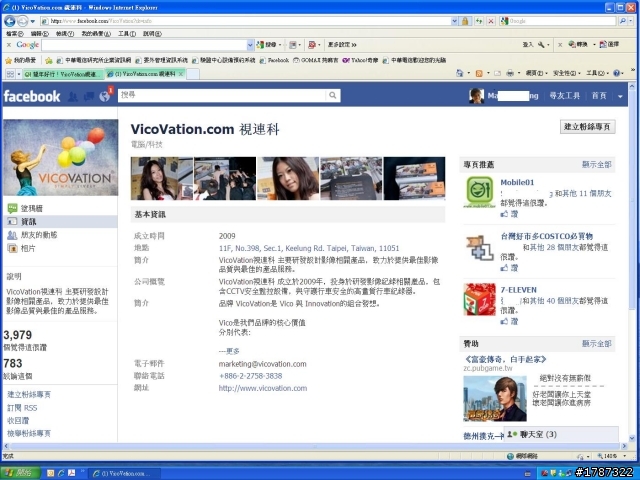Expand the Google toolbar search box dropdown
Image resolution: width=640 pixels, height=480 pixels.
pyautogui.click(x=250, y=45)
